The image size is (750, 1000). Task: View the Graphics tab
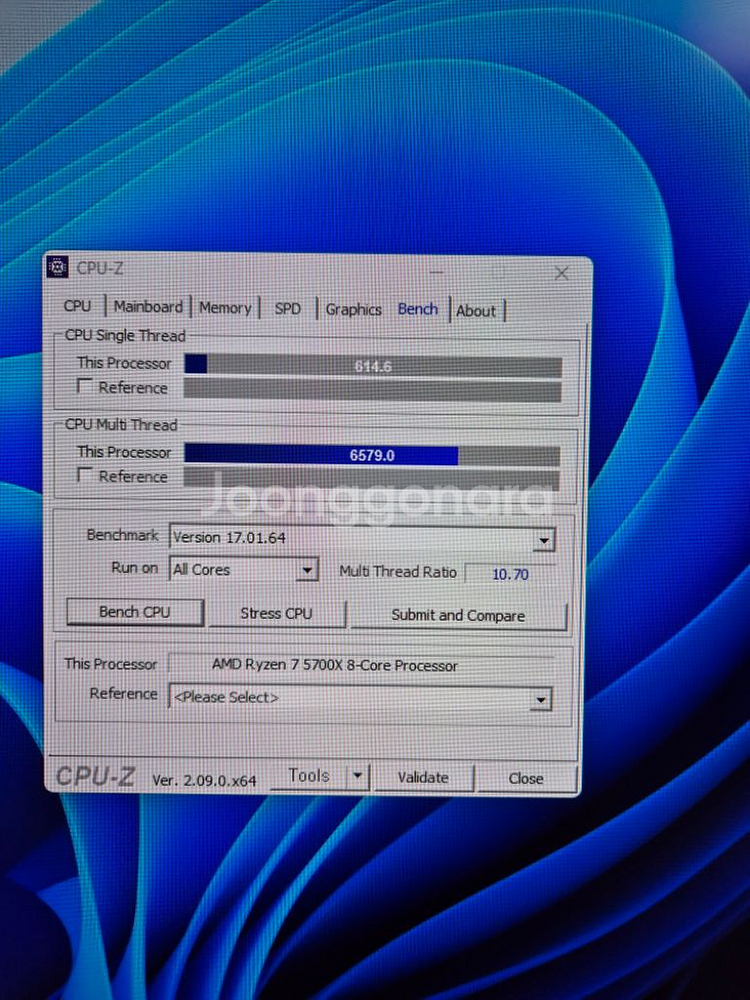point(353,310)
